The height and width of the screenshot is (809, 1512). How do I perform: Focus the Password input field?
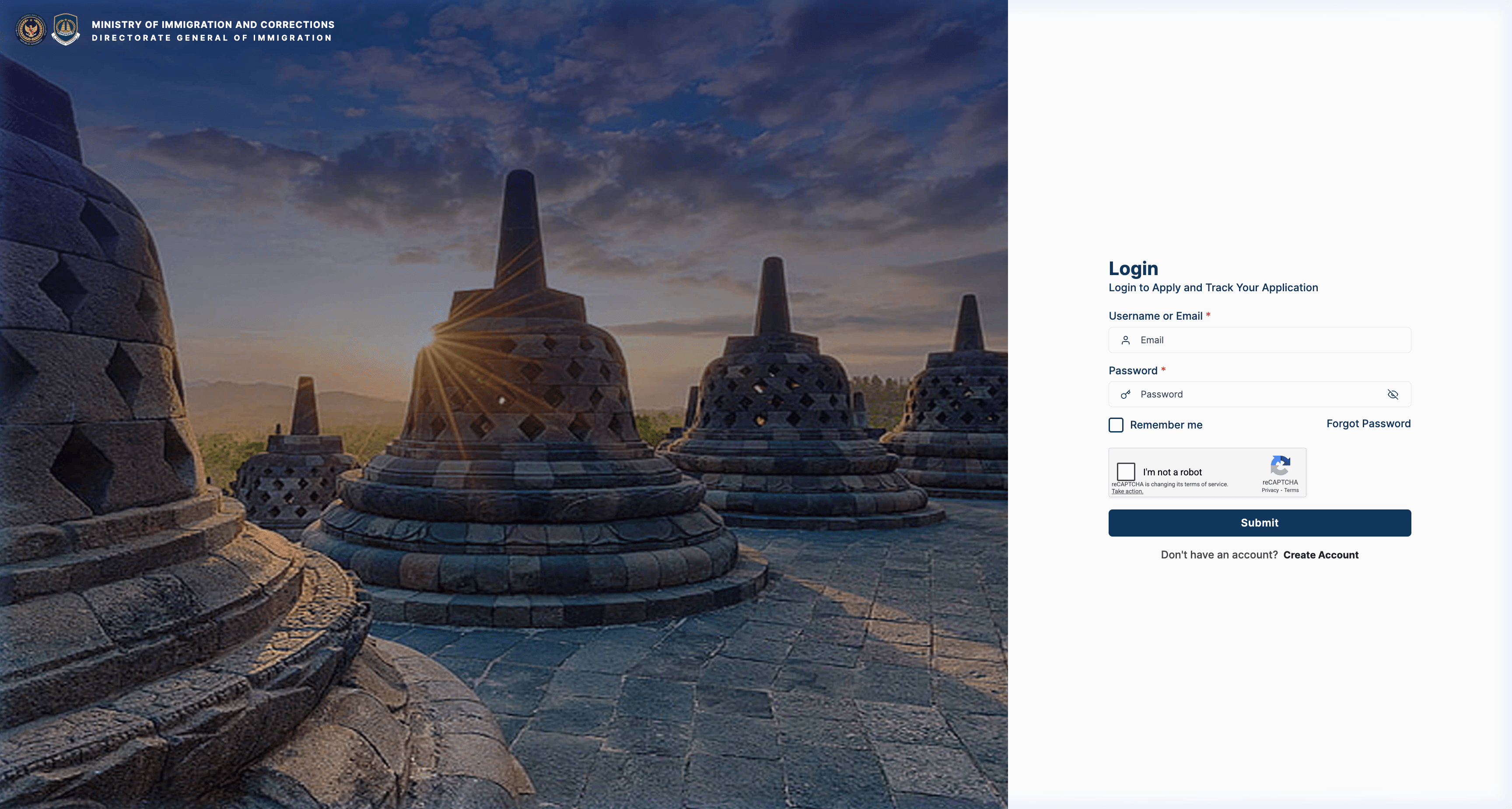1260,394
